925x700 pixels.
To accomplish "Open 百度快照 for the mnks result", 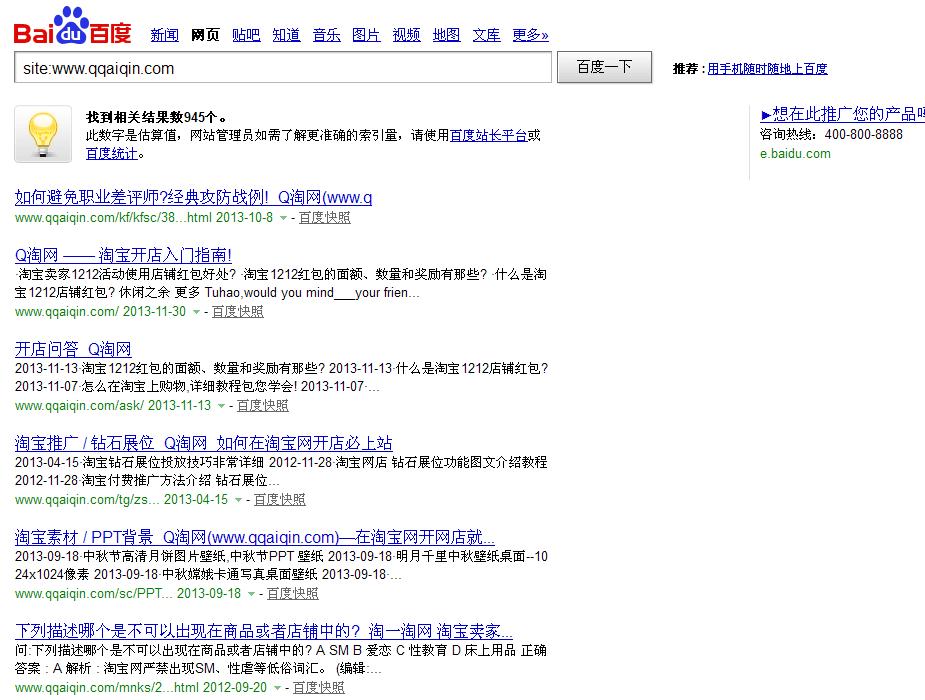I will [x=319, y=688].
